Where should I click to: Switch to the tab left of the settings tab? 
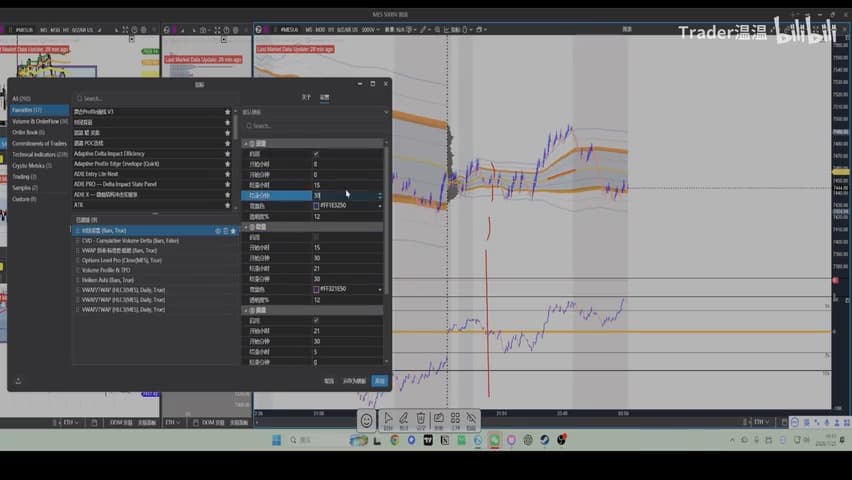point(306,97)
